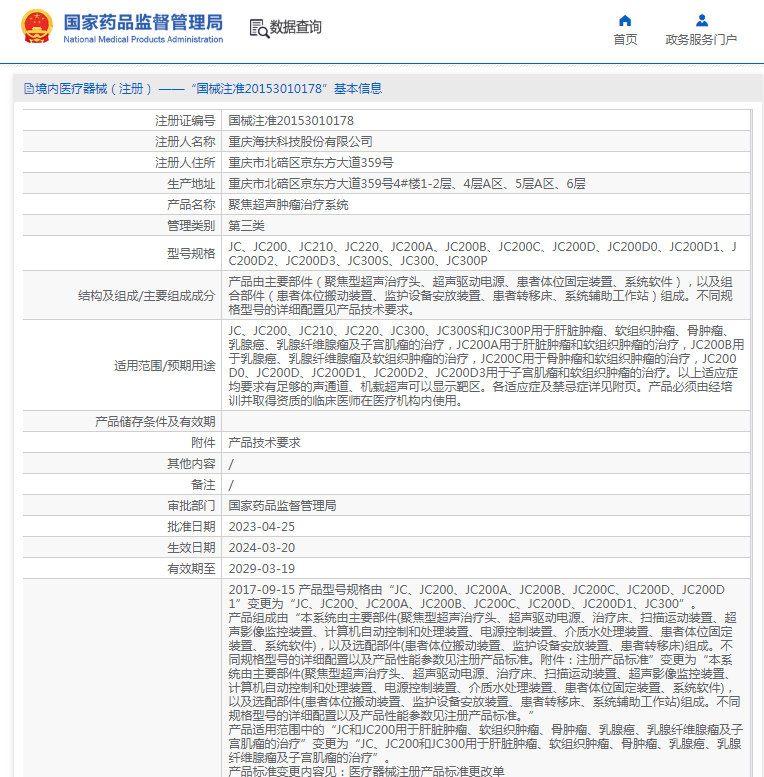
Task: Click approval date 2023-04-25
Action: pyautogui.click(x=261, y=526)
